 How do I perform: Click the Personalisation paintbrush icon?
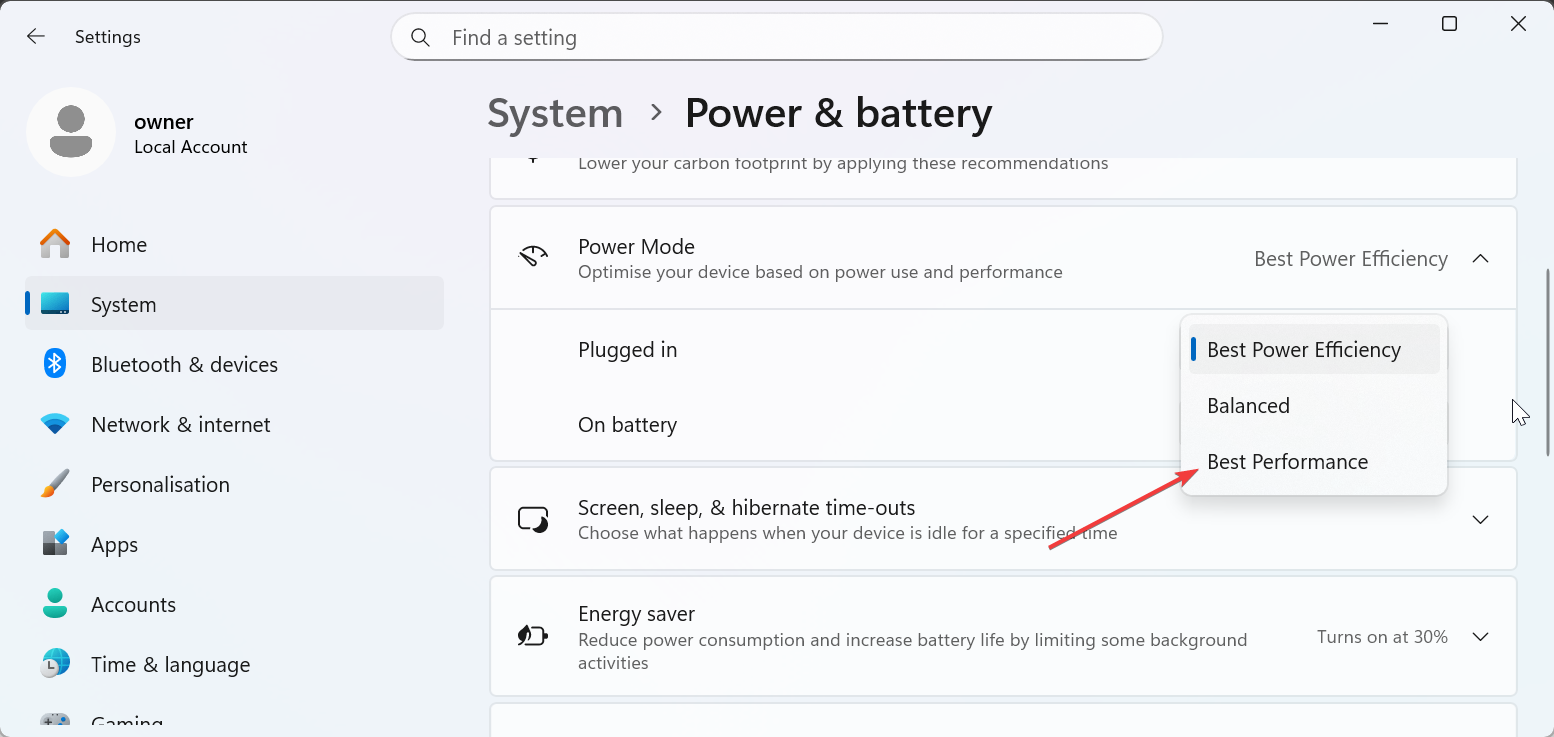pyautogui.click(x=55, y=484)
